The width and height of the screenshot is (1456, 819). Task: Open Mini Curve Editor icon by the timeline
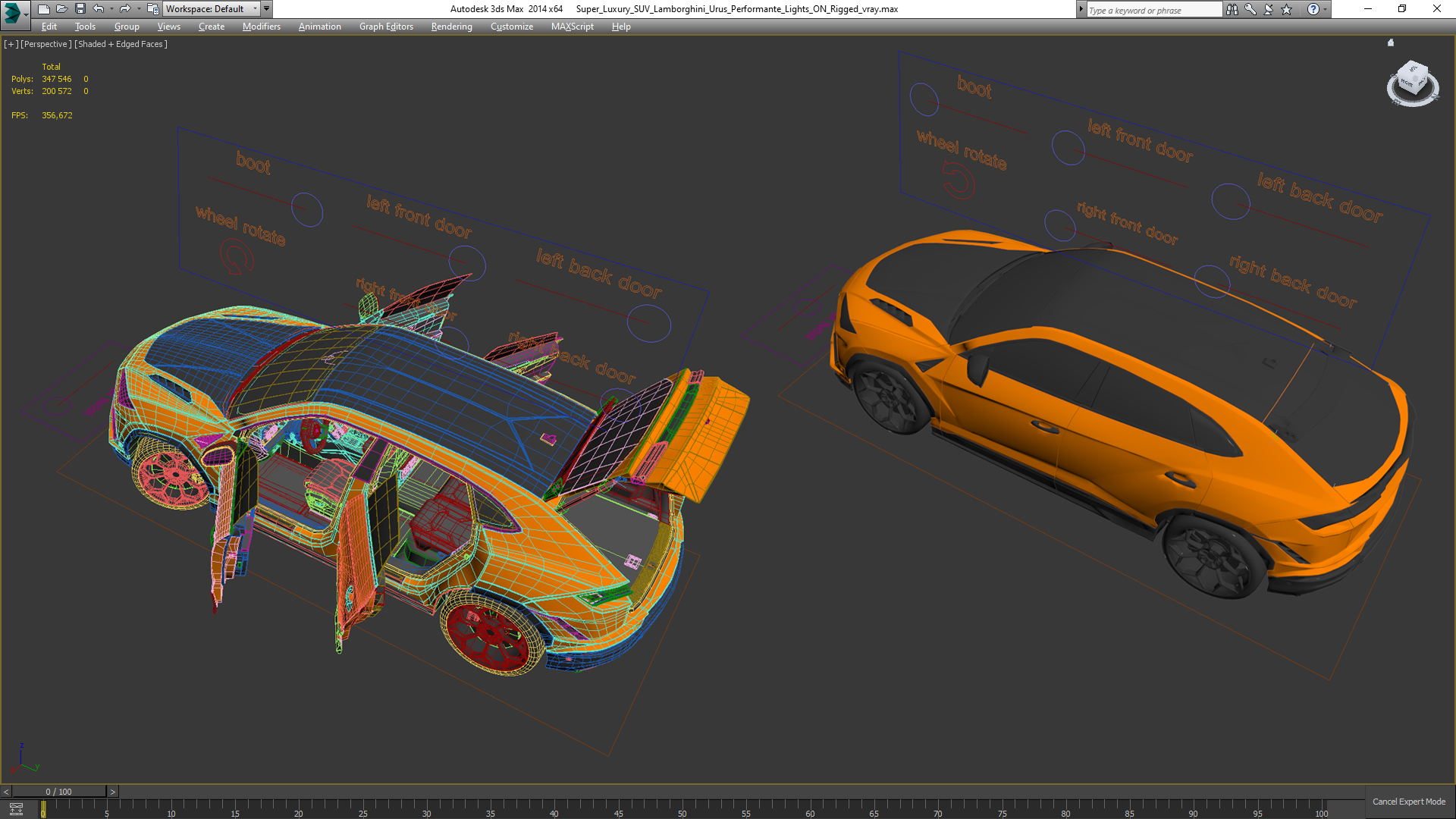click(x=16, y=809)
